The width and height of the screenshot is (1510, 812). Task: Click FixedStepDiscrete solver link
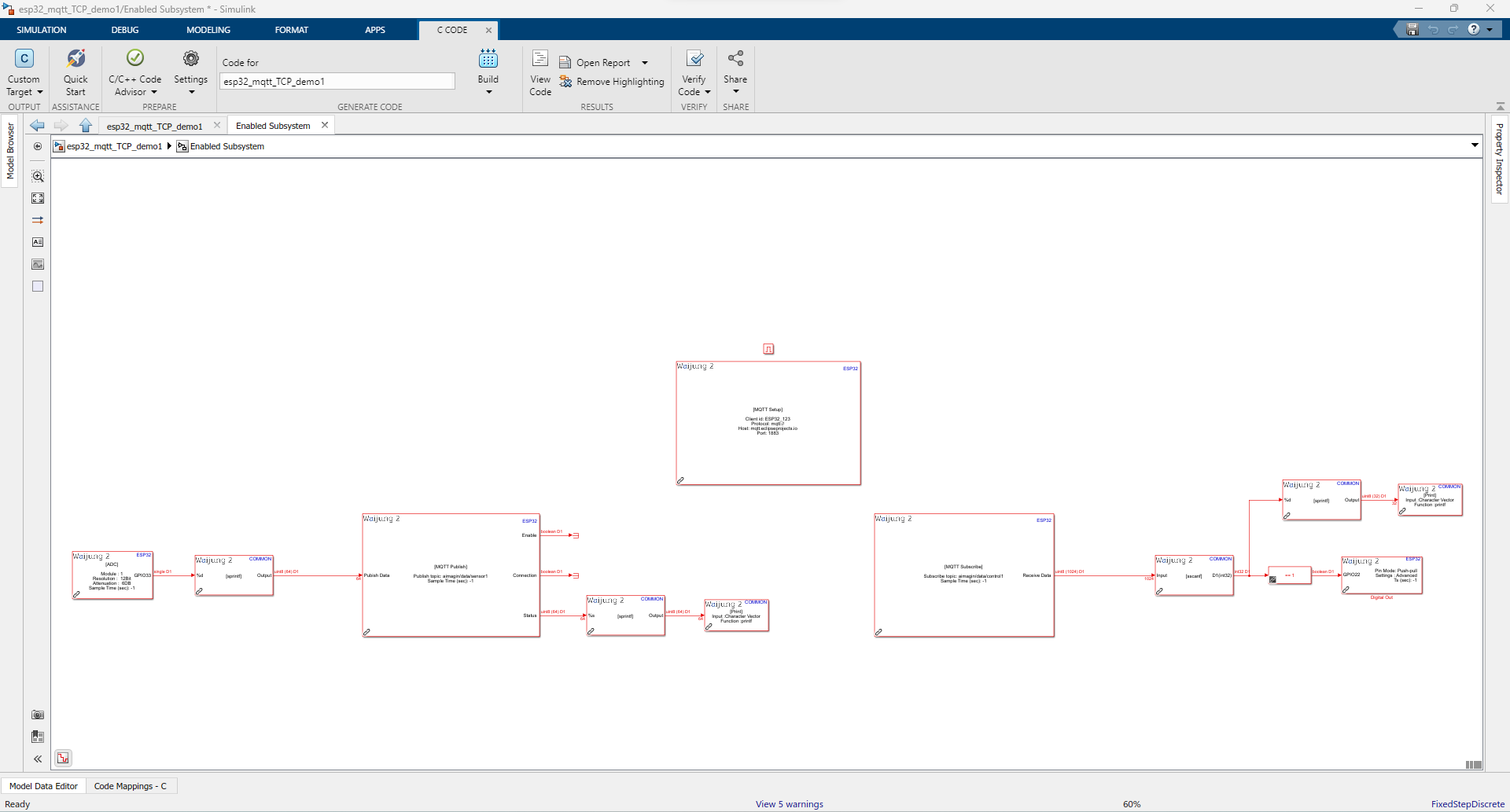point(1468,804)
